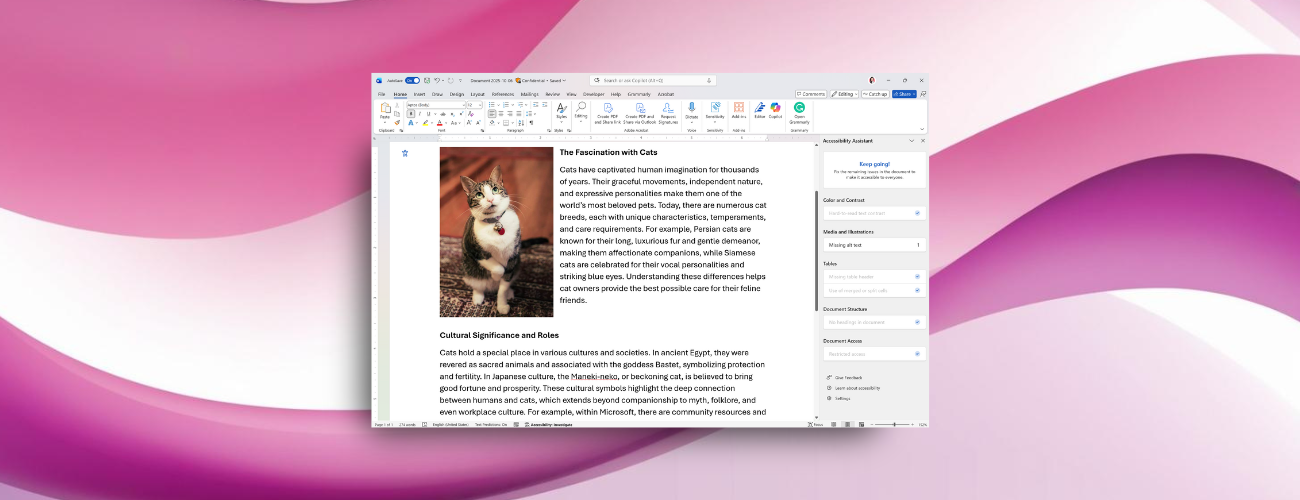Open the Editing mode dropdown
1300x500 pixels.
[x=844, y=94]
